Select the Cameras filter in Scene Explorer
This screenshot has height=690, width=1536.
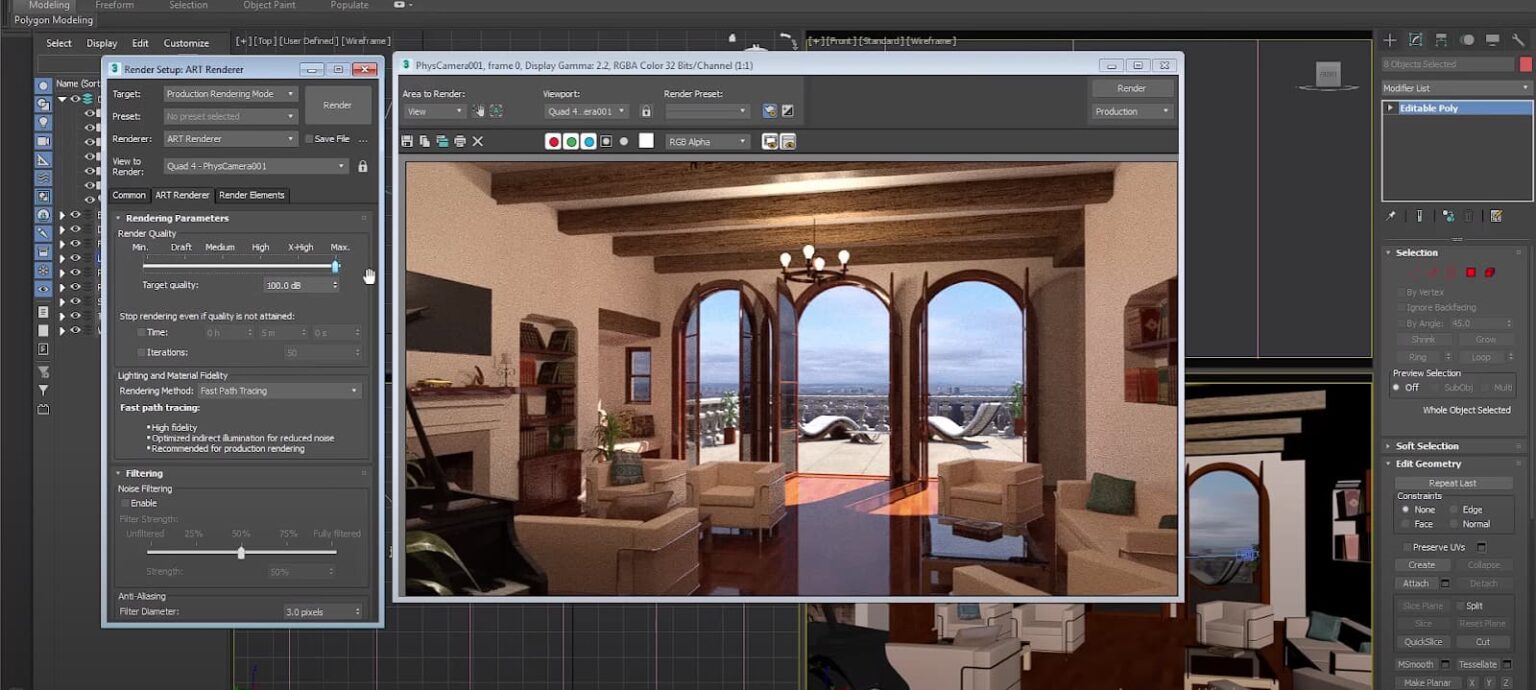tap(43, 142)
